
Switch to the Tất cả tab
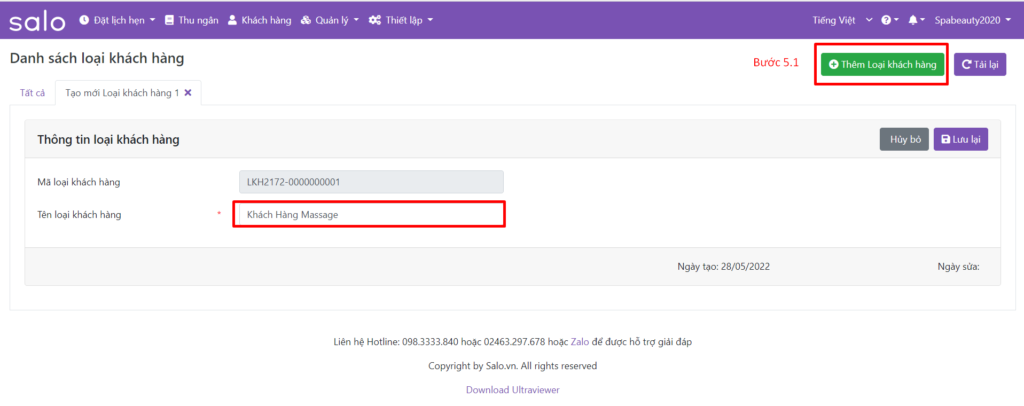[x=32, y=93]
